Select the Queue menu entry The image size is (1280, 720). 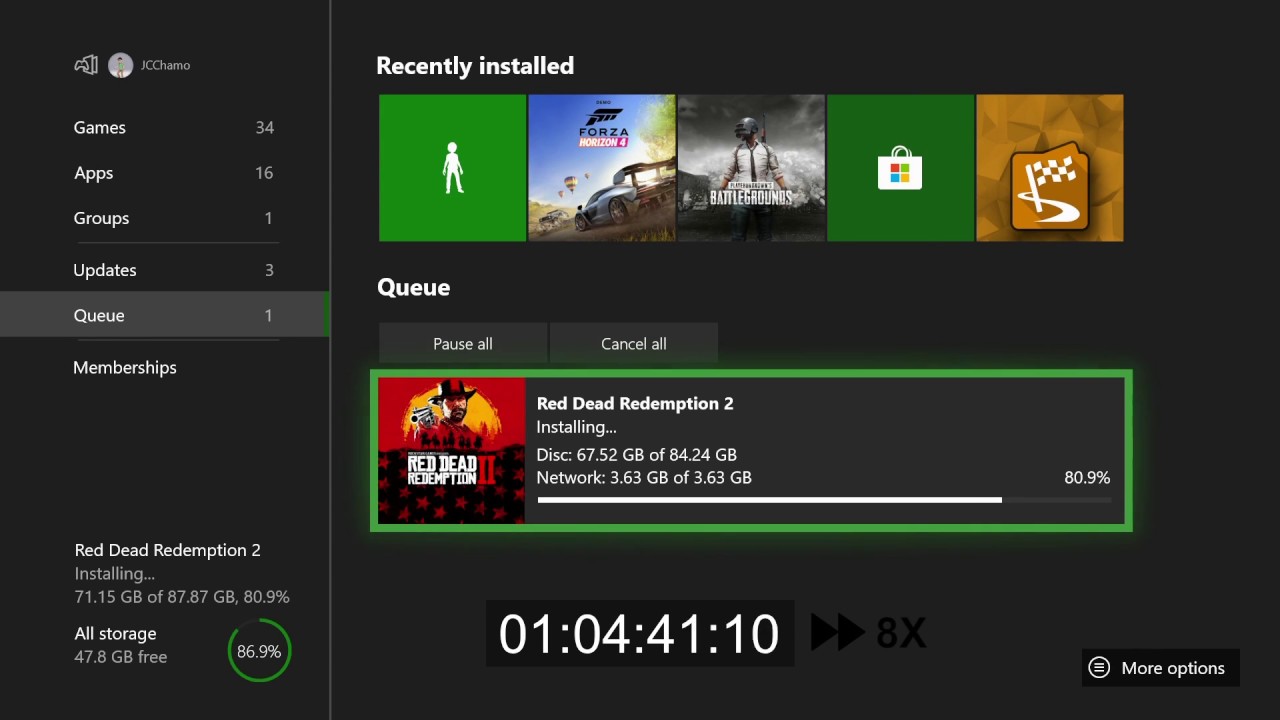point(165,315)
